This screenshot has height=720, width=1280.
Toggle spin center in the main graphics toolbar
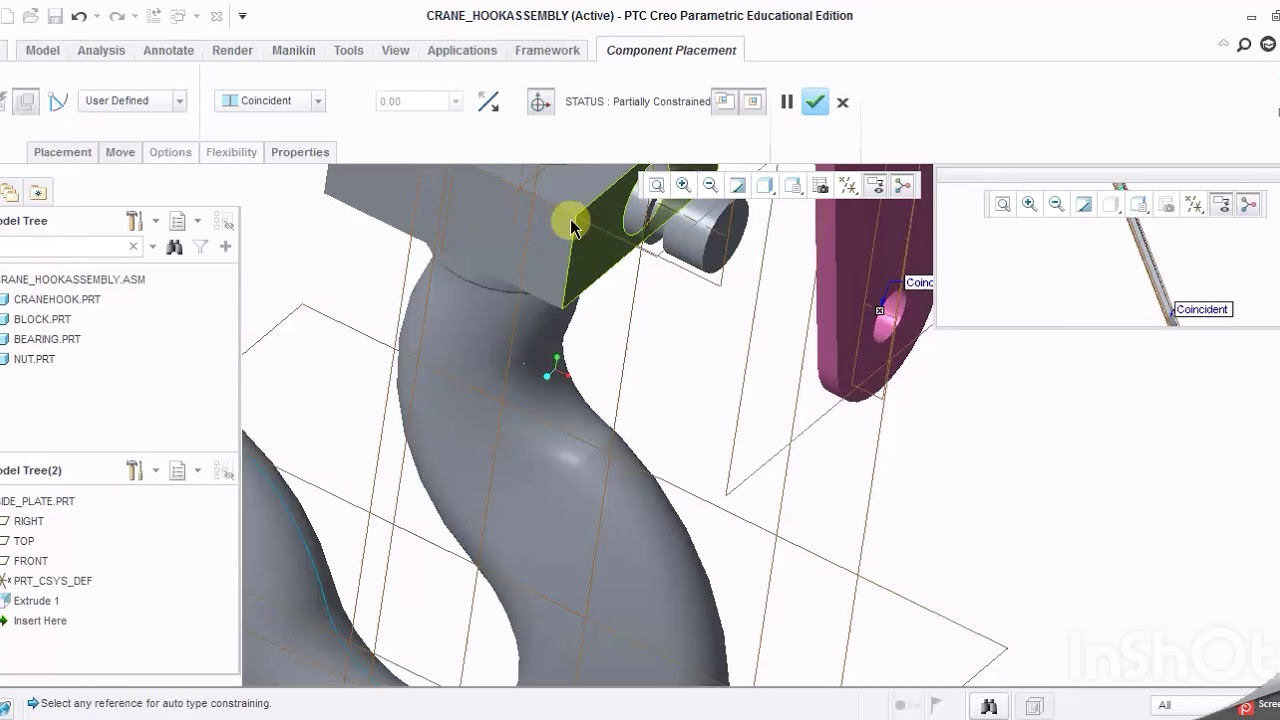point(902,185)
